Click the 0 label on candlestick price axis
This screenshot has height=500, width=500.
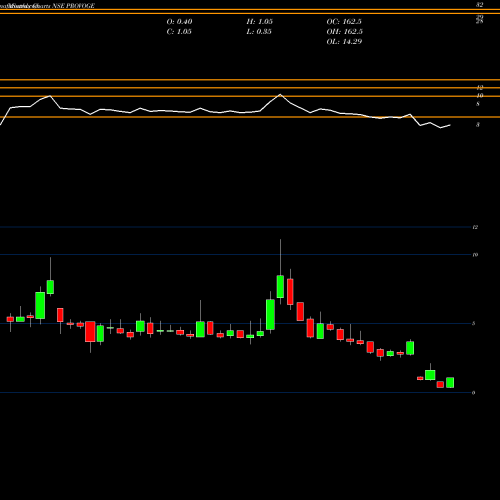pyautogui.click(x=474, y=393)
